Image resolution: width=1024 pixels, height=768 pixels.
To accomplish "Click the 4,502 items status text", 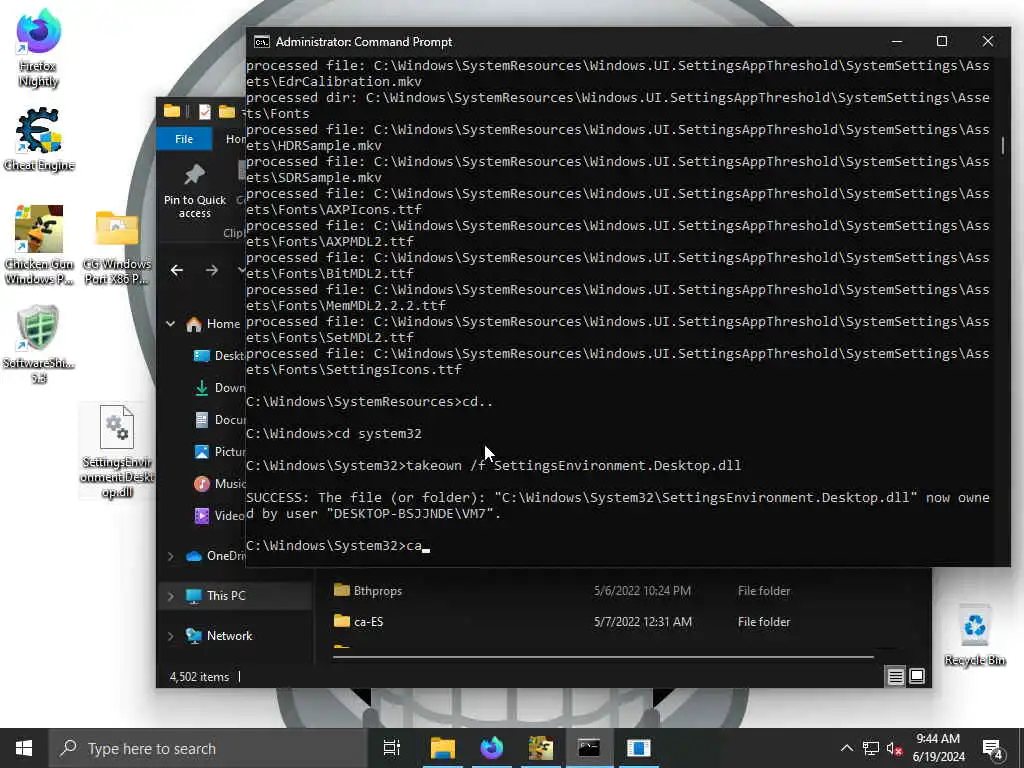I will 199,677.
